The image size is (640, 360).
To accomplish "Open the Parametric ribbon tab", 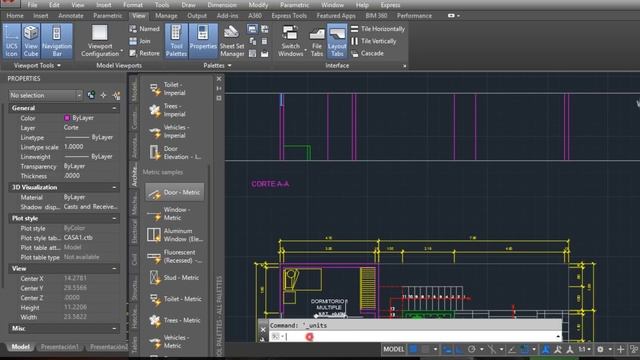I will tap(107, 16).
